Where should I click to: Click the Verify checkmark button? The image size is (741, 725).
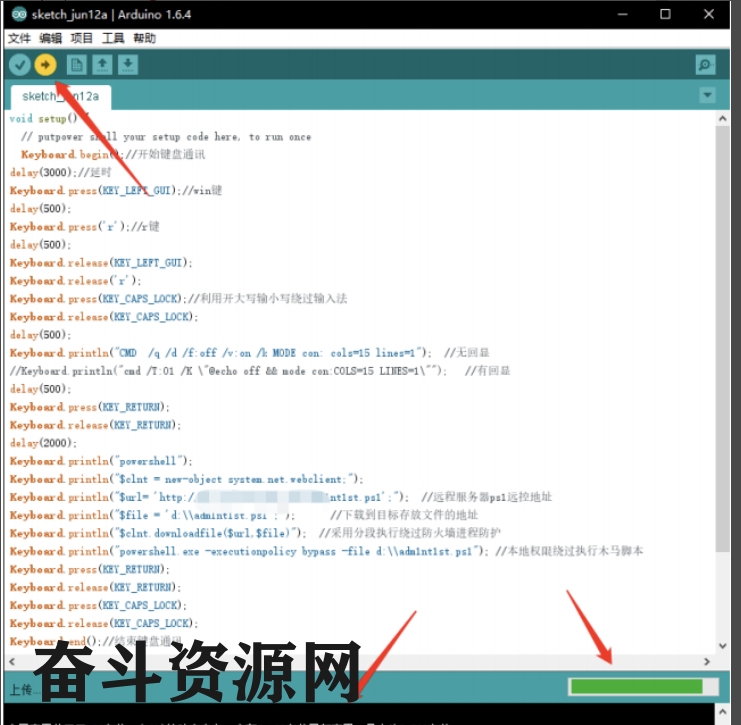tap(20, 65)
